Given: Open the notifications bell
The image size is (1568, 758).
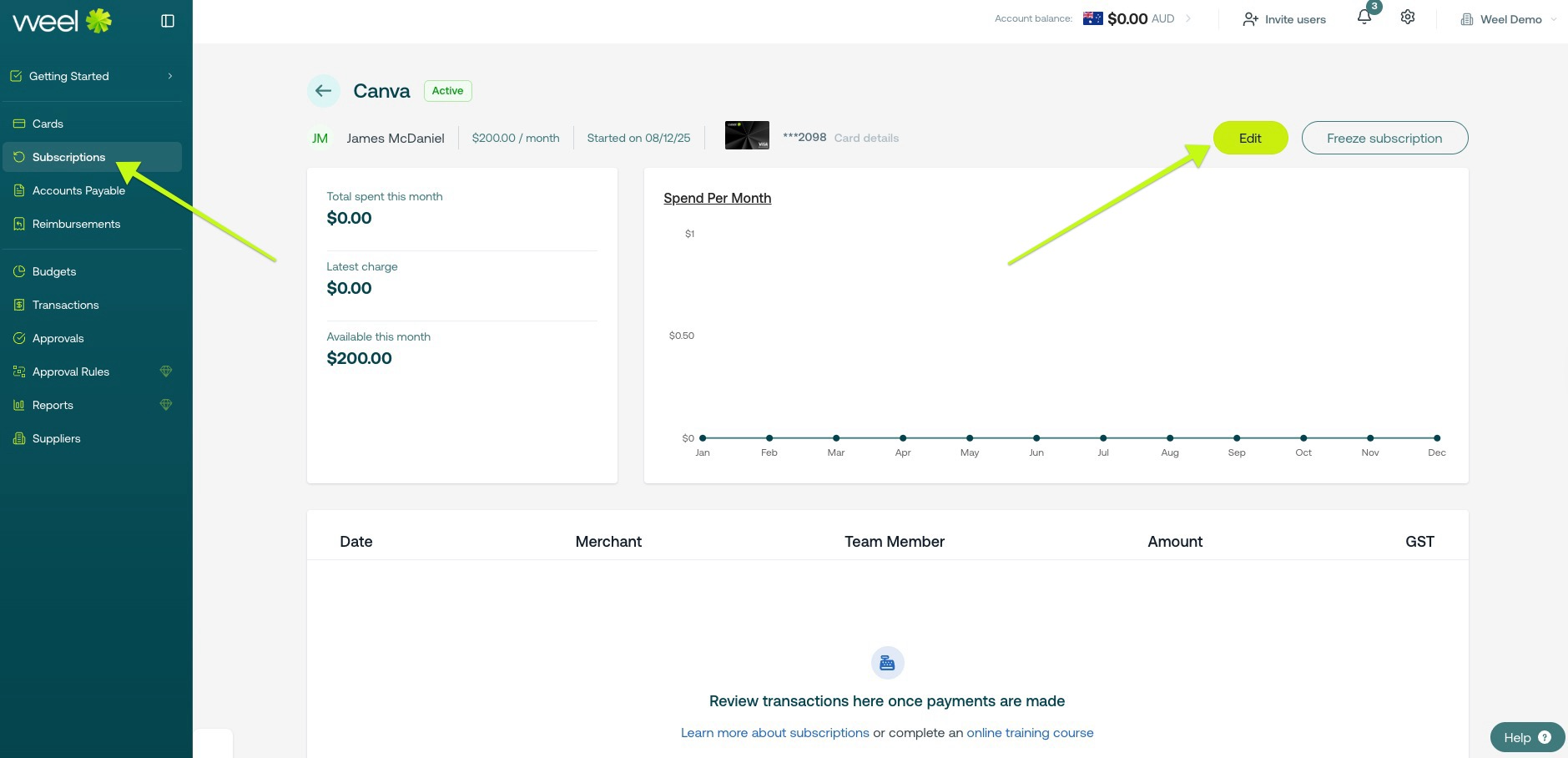Looking at the screenshot, I should pyautogui.click(x=1364, y=18).
